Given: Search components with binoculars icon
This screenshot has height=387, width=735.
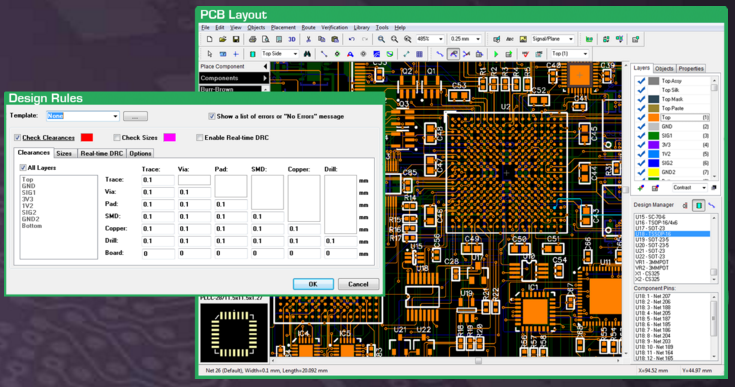Looking at the screenshot, I should [307, 54].
